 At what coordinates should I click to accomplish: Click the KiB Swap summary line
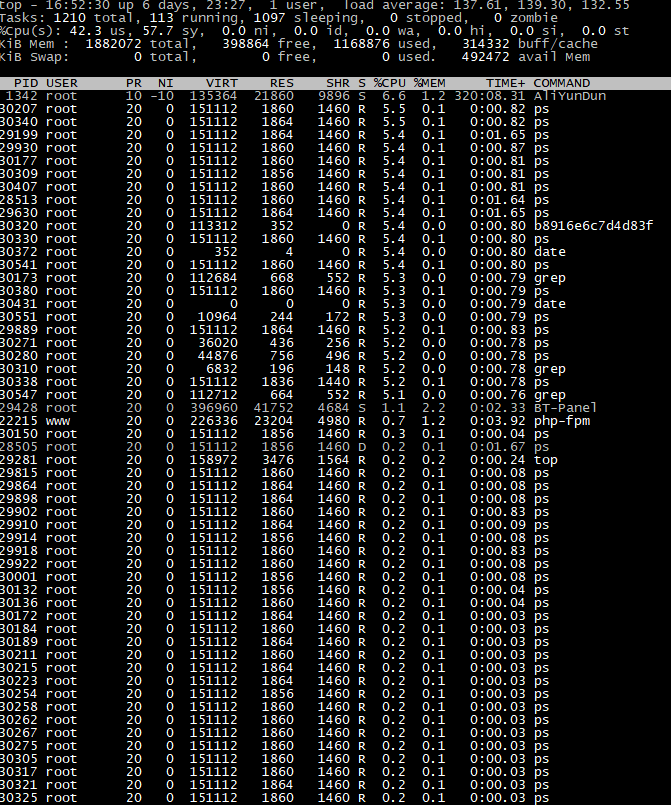(x=295, y=57)
